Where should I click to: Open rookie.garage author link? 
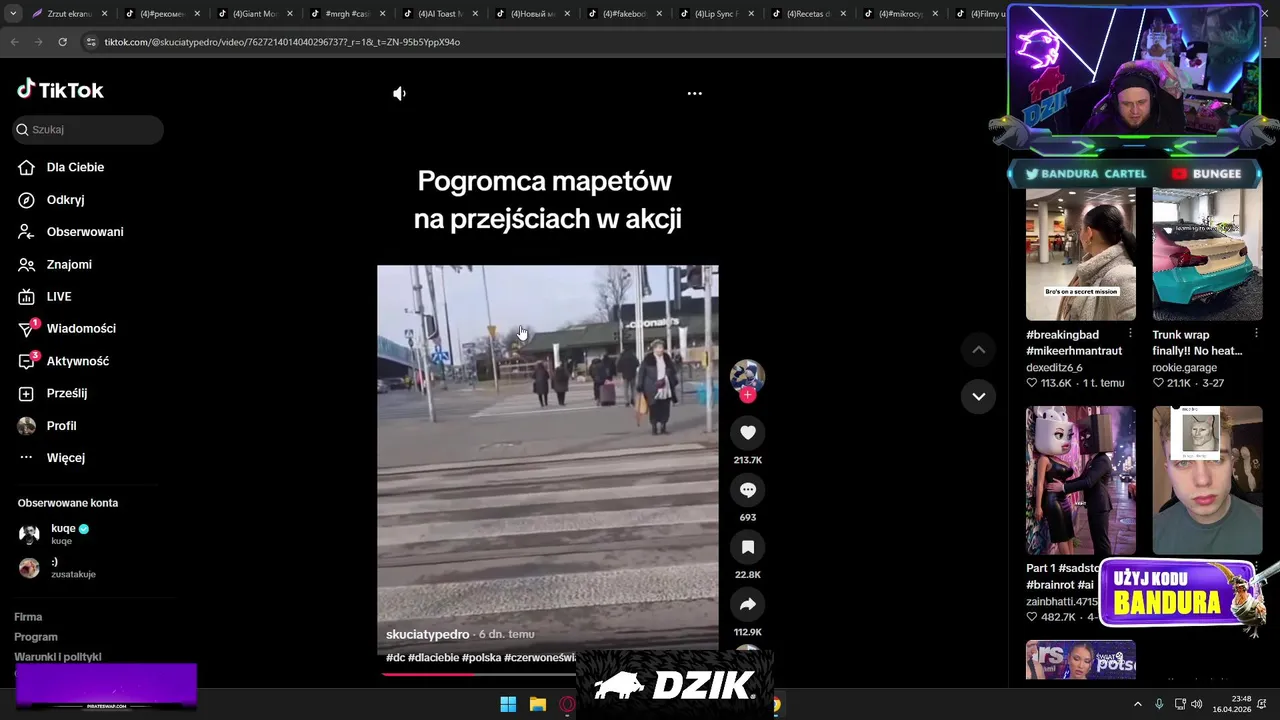pyautogui.click(x=1184, y=367)
